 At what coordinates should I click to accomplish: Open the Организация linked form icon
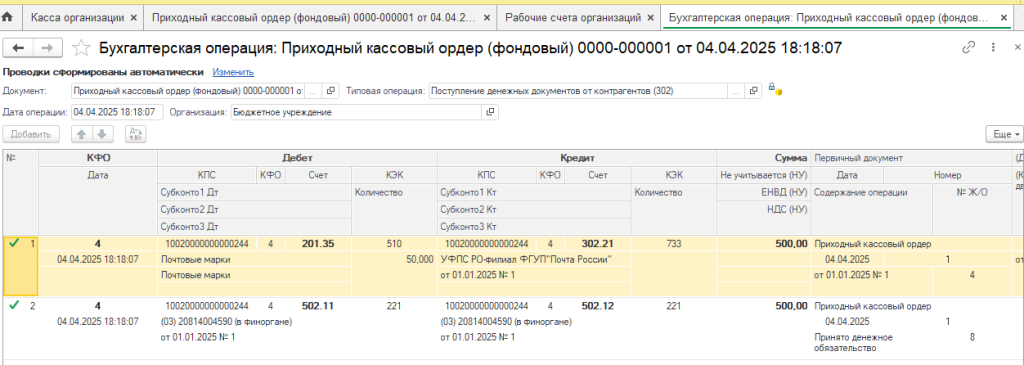pyautogui.click(x=490, y=112)
